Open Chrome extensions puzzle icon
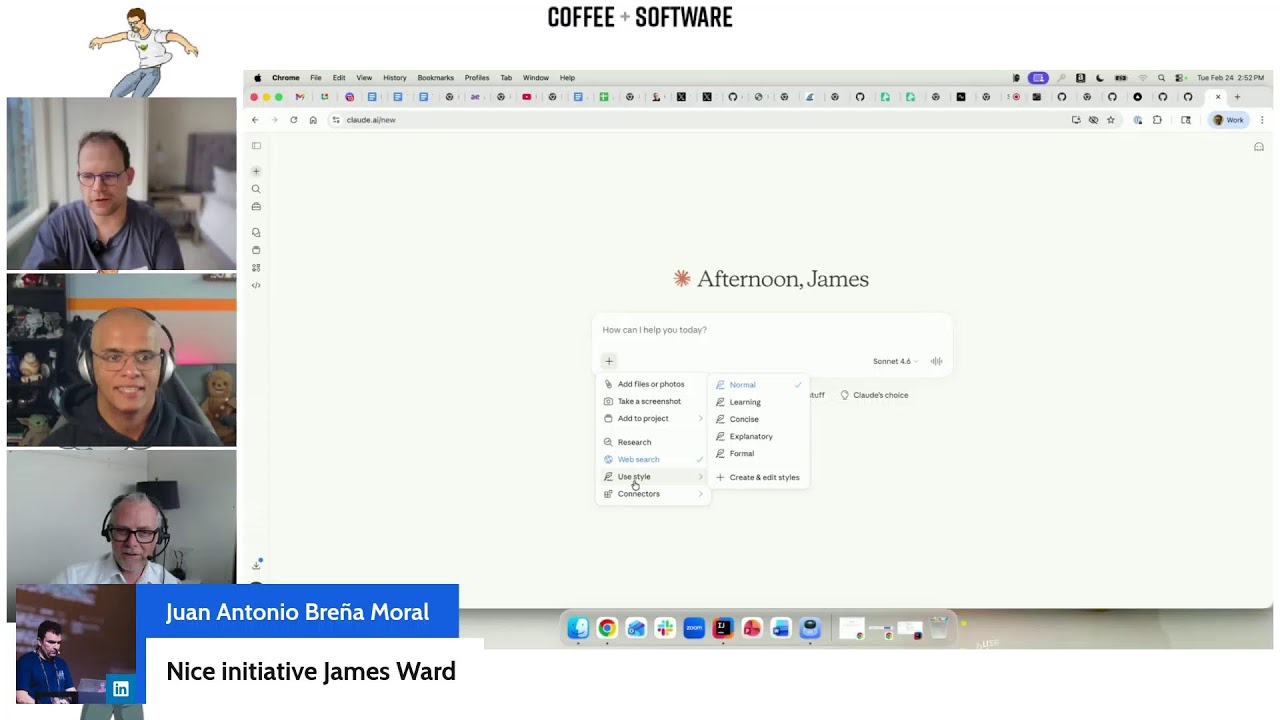The height and width of the screenshot is (720, 1280). pyautogui.click(x=1157, y=120)
